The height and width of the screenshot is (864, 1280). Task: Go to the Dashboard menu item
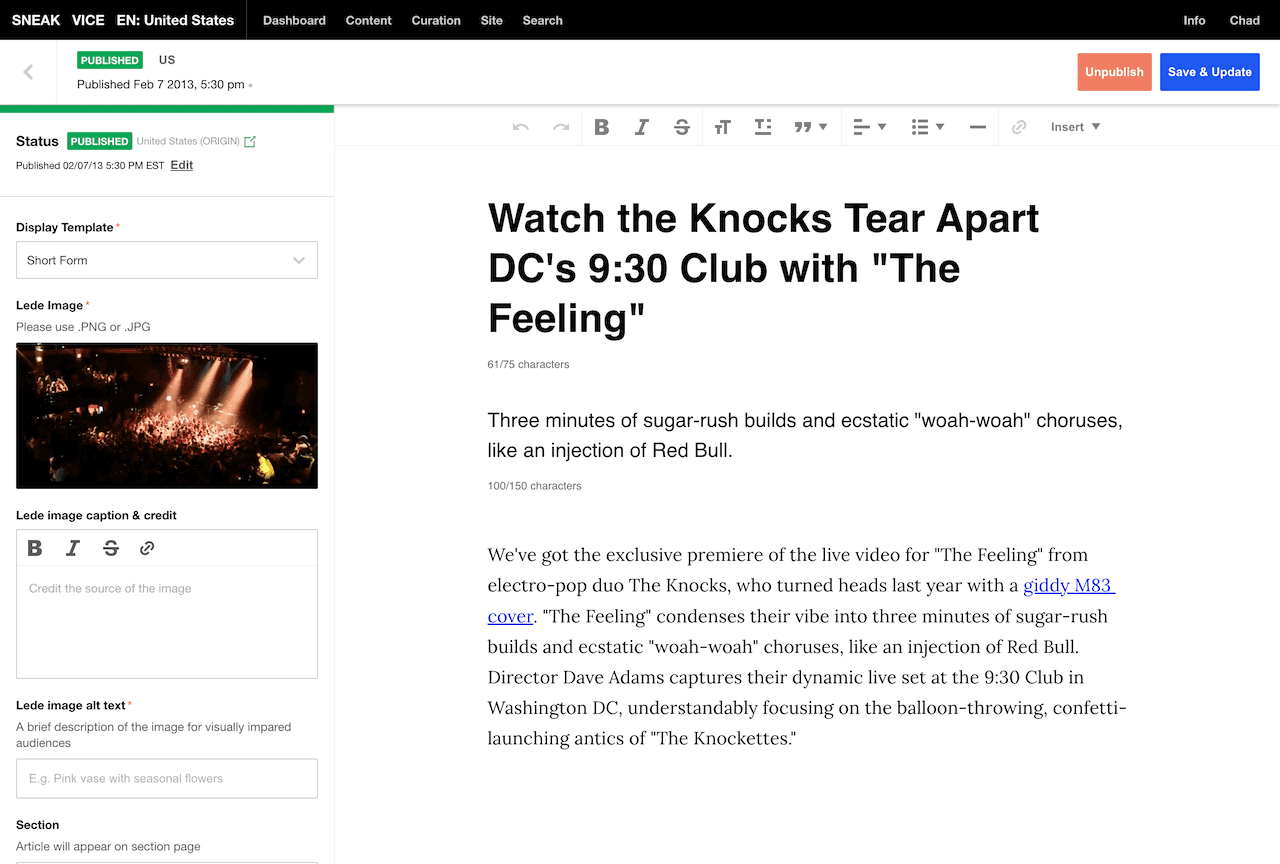tap(294, 20)
